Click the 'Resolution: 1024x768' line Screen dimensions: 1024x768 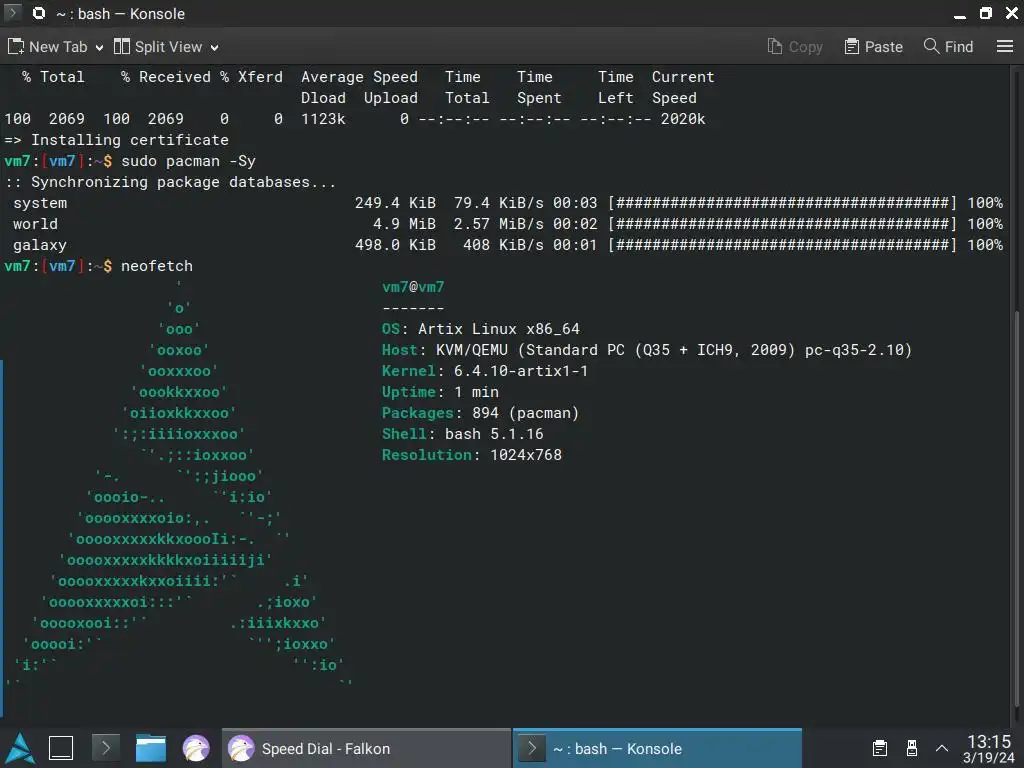tap(472, 455)
